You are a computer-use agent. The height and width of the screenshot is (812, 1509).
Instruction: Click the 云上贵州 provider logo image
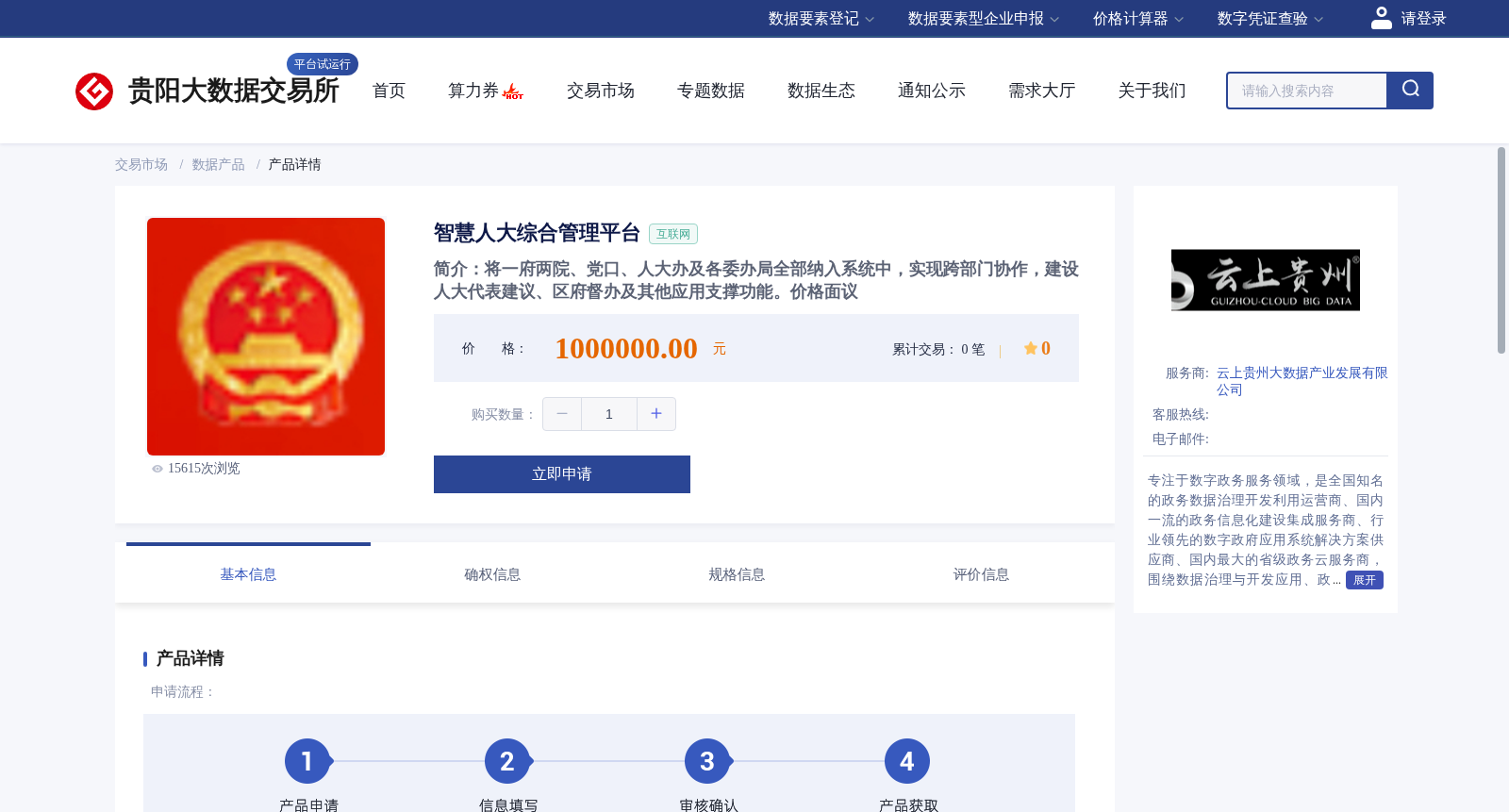point(1266,280)
